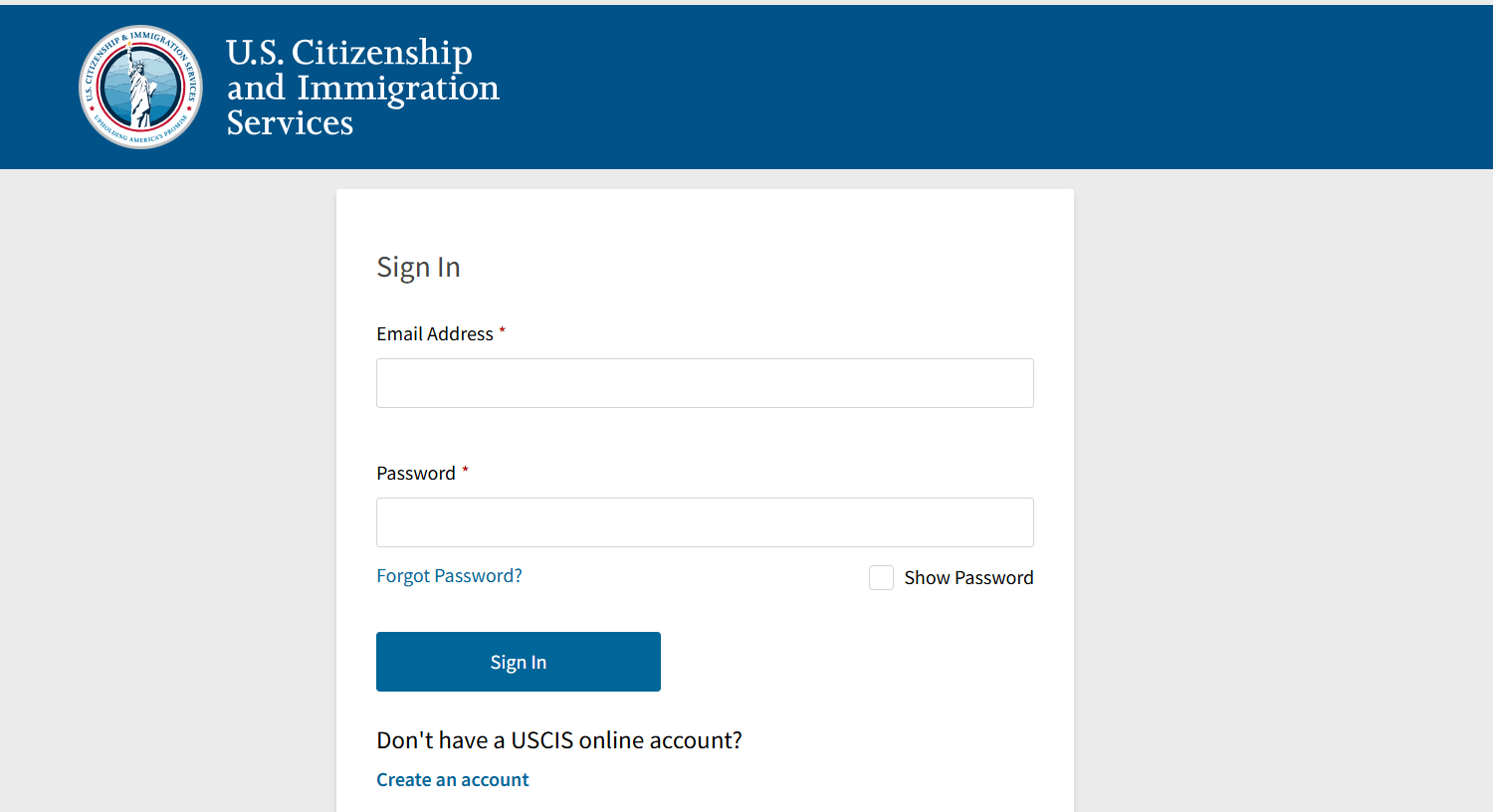Screen dimensions: 1493x812
Task: Click the word "Citizenship" in the header
Action: (381, 53)
